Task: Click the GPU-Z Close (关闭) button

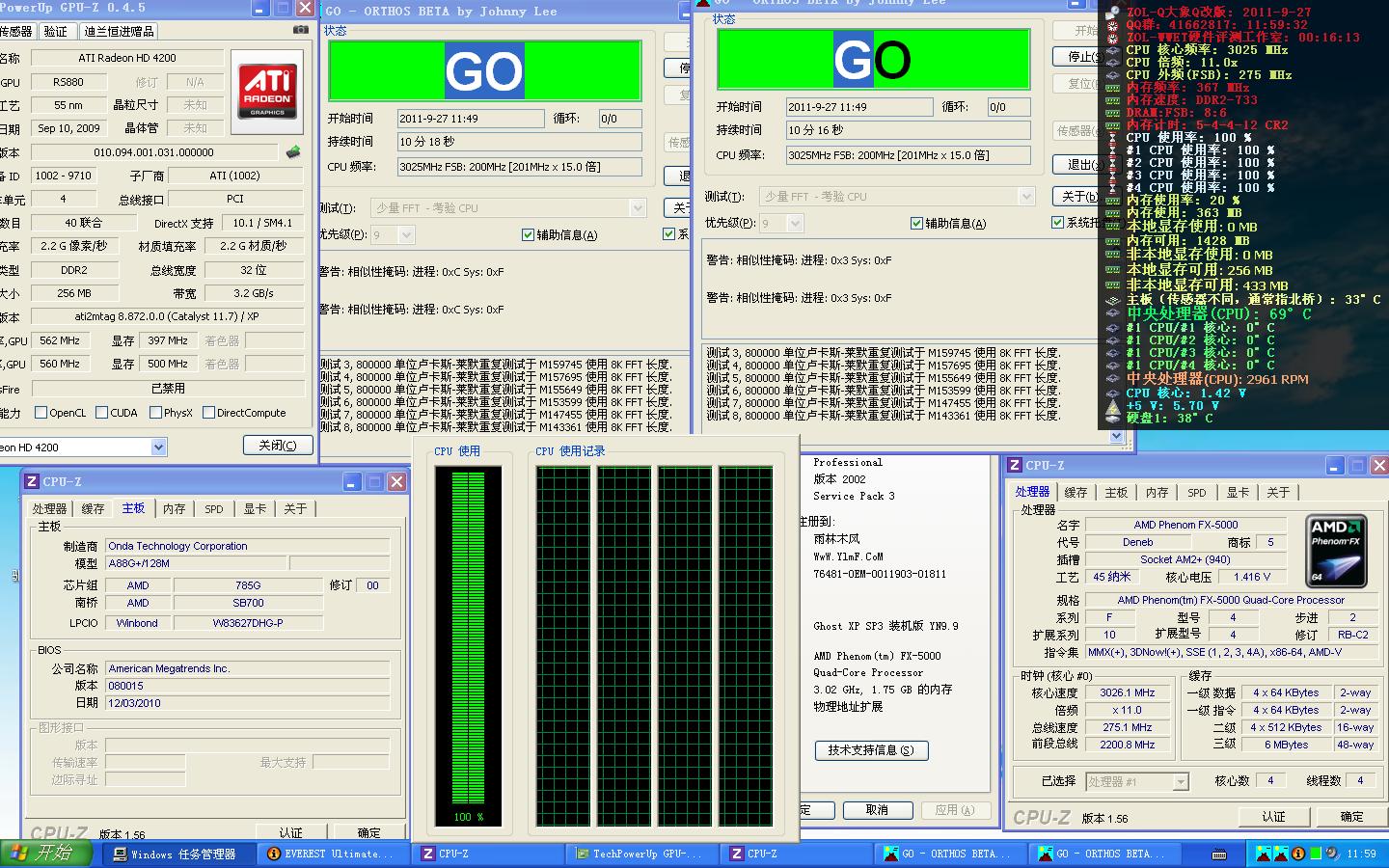Action: pyautogui.click(x=278, y=446)
